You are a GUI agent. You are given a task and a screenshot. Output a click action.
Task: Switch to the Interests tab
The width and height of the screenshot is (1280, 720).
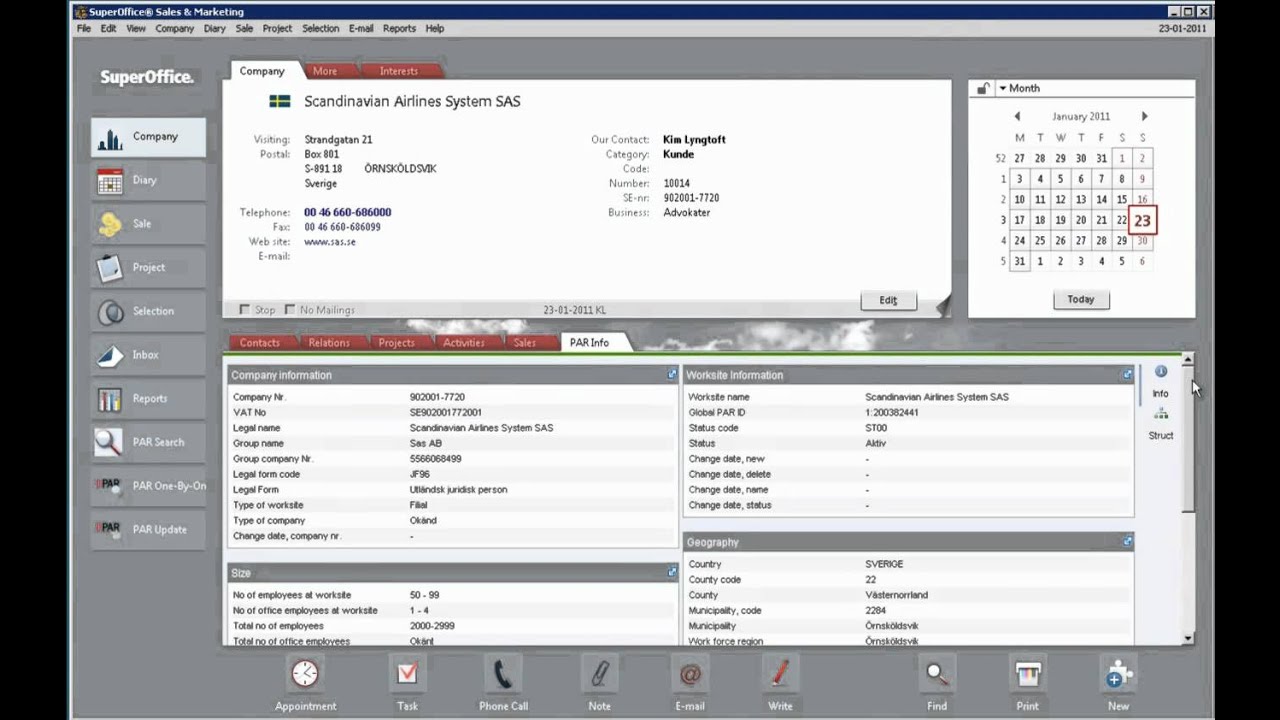(x=399, y=71)
